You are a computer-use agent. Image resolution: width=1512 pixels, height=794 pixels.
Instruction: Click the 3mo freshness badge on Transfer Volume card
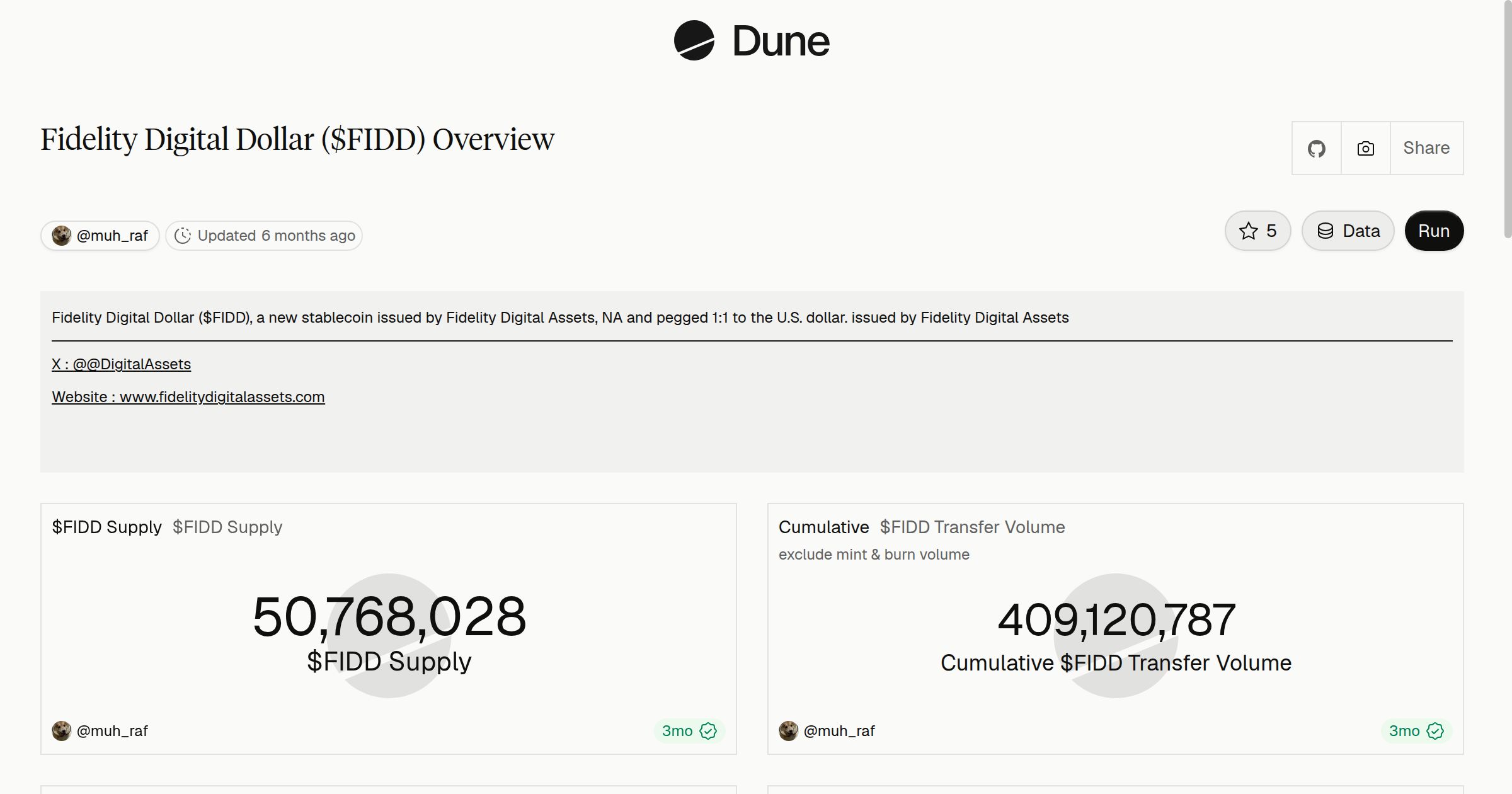coord(1416,731)
